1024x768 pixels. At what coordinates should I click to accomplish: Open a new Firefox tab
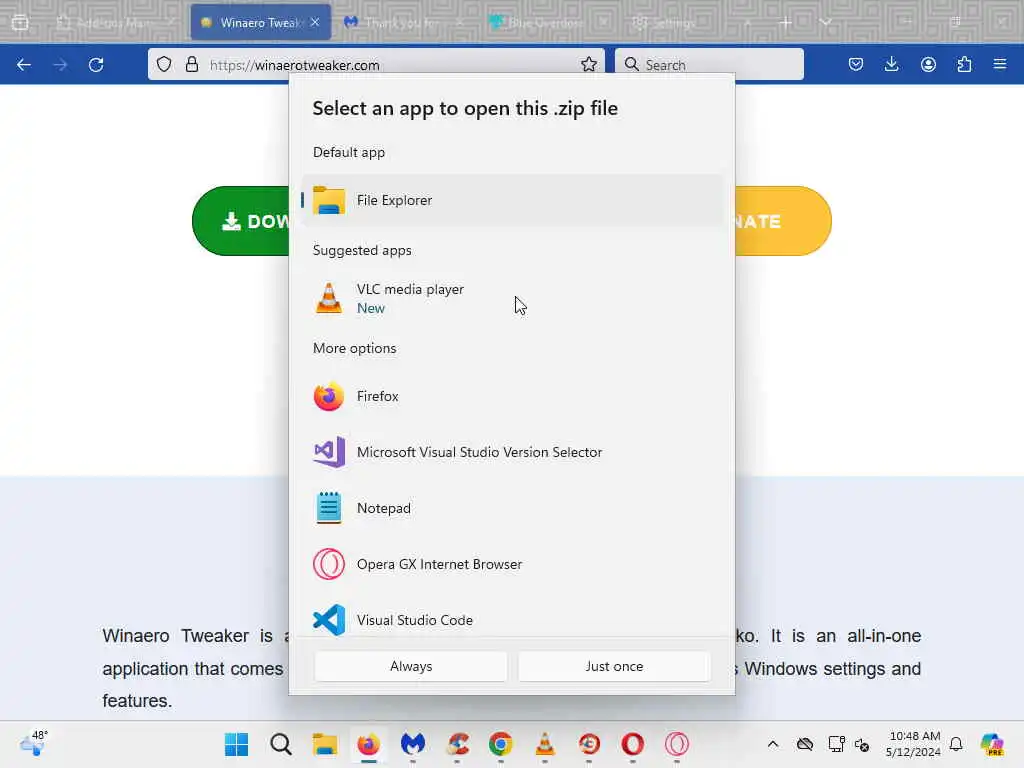point(786,22)
